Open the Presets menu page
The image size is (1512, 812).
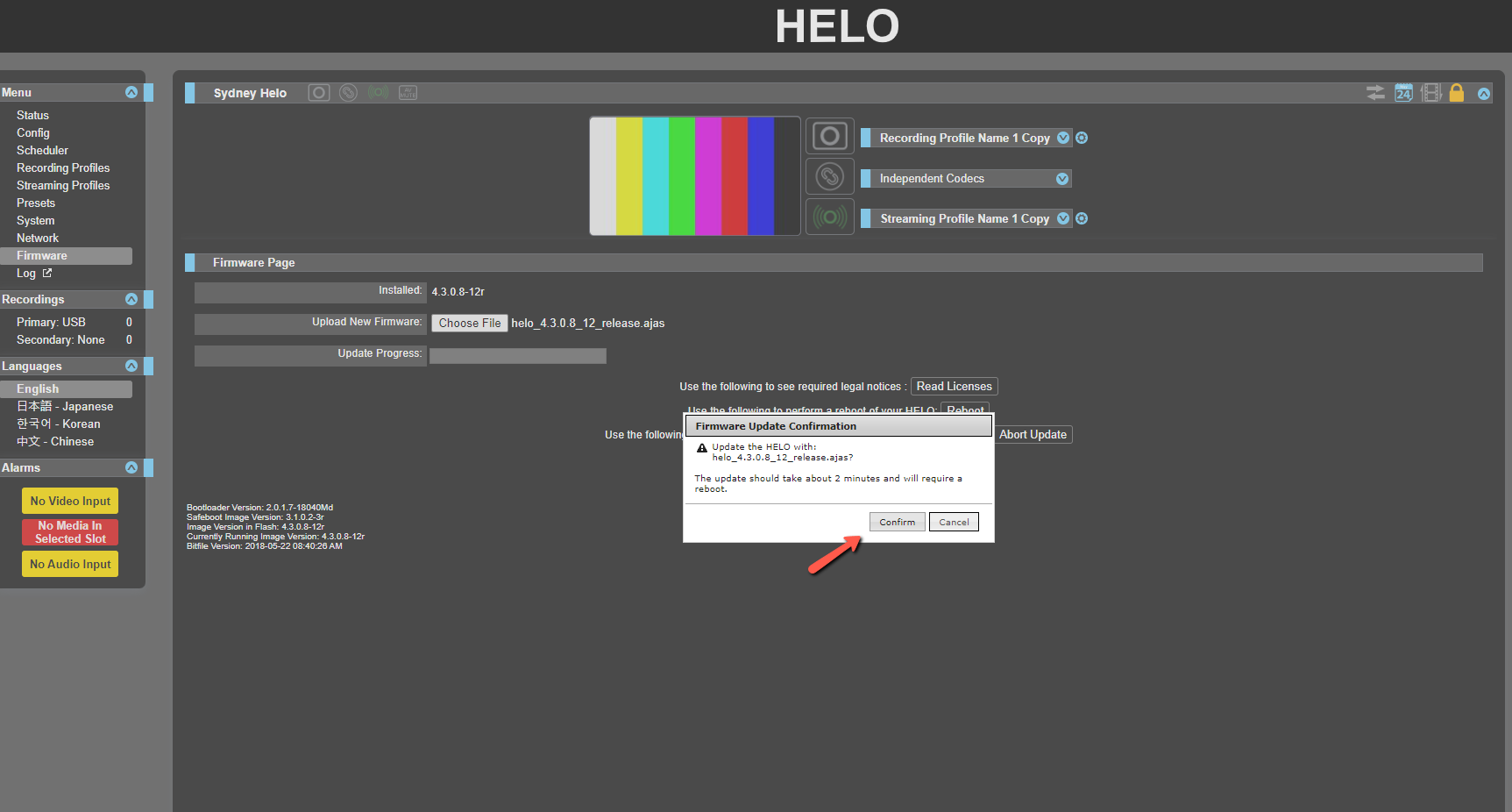[36, 203]
